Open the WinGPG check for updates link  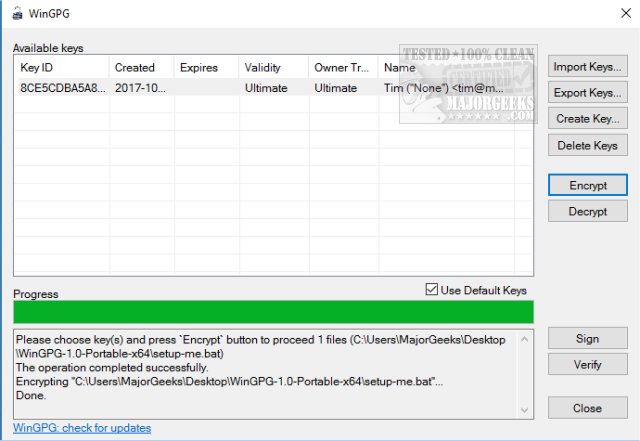[x=82, y=428]
